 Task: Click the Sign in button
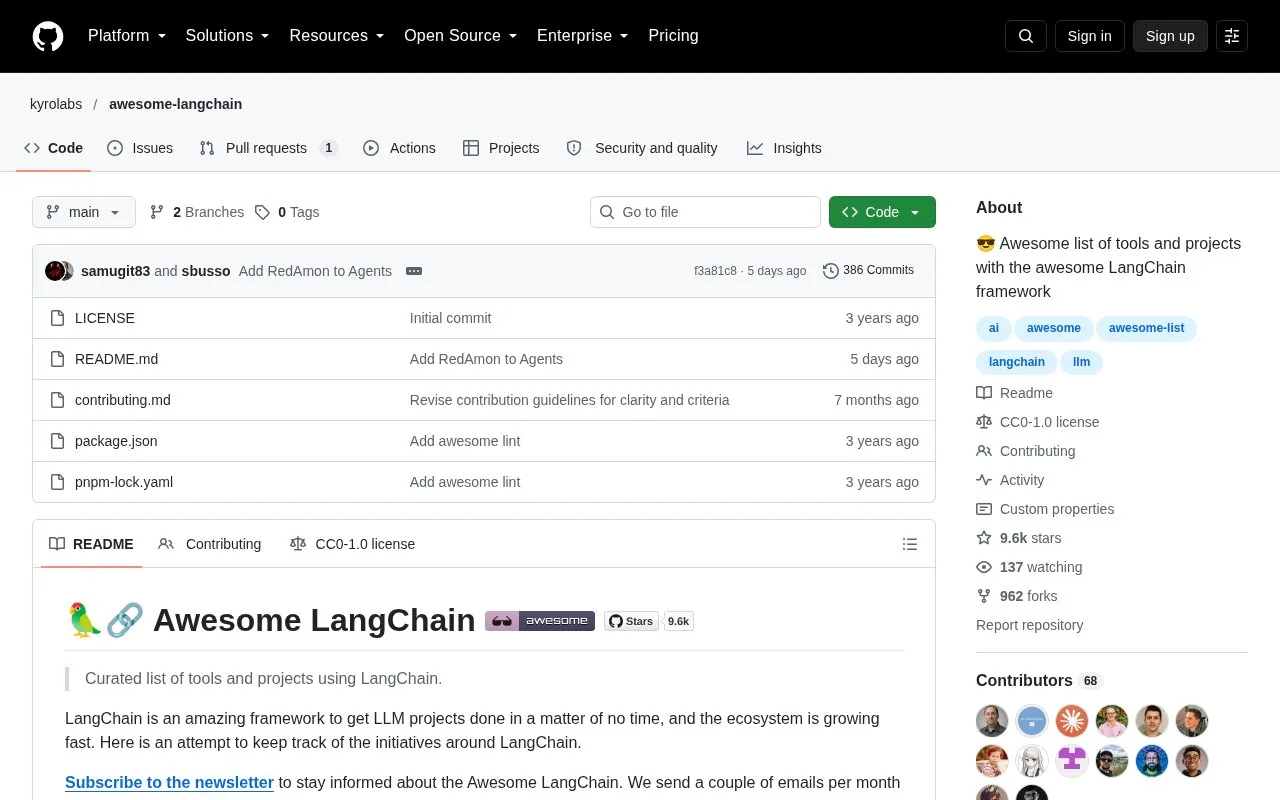pos(1090,36)
